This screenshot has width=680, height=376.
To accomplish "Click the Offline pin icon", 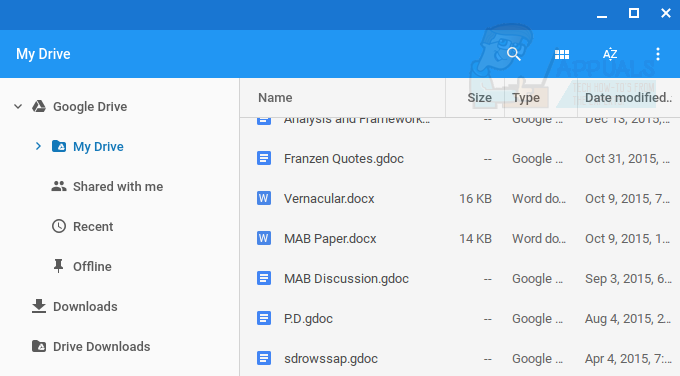I will [x=59, y=266].
